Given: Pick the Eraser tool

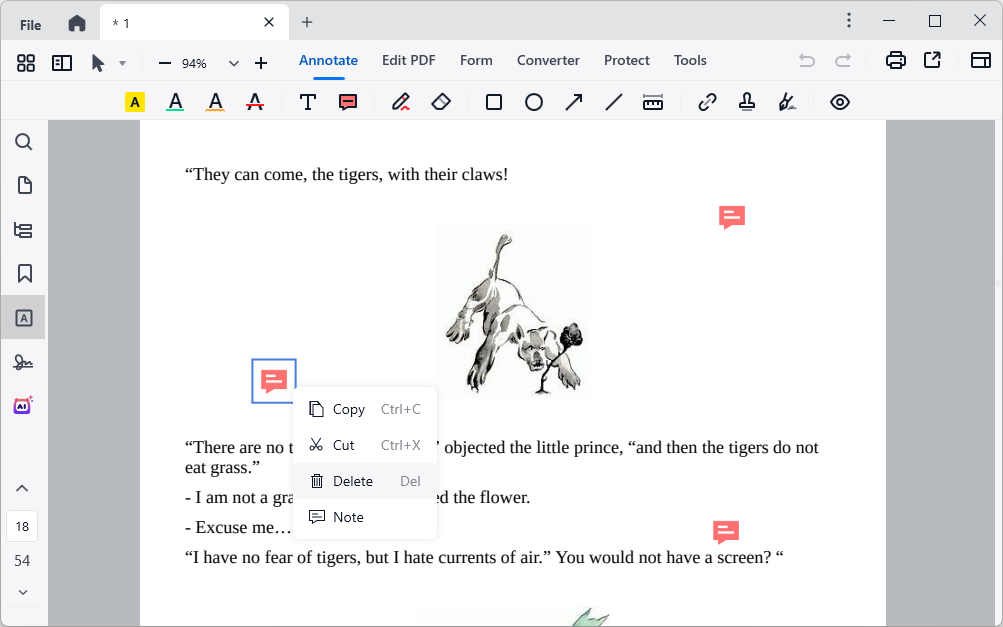Looking at the screenshot, I should click(x=440, y=101).
